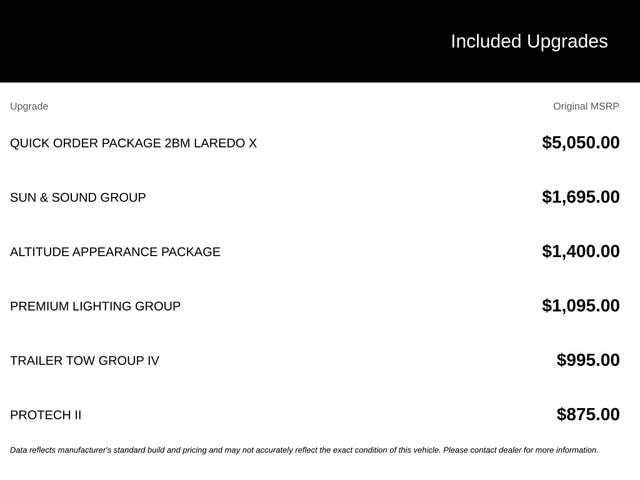640x480 pixels.
Task: Click the manufacturer data disclaimer text
Action: coord(304,450)
